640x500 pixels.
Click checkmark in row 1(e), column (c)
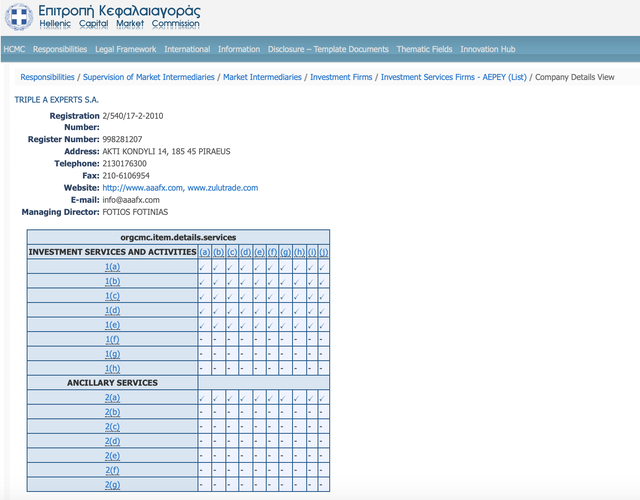(229, 326)
